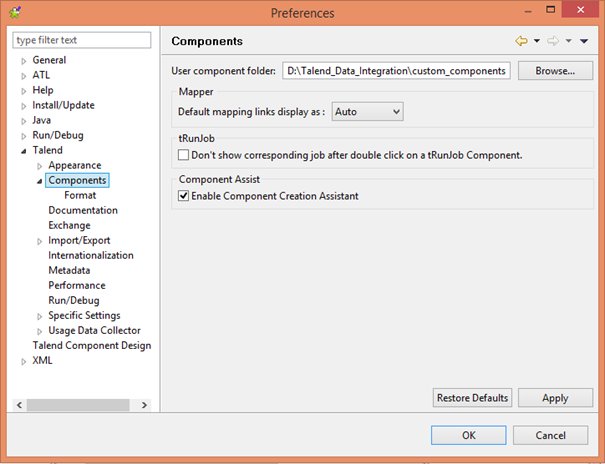
Task: Open the Performance preferences page
Action: pyautogui.click(x=77, y=285)
